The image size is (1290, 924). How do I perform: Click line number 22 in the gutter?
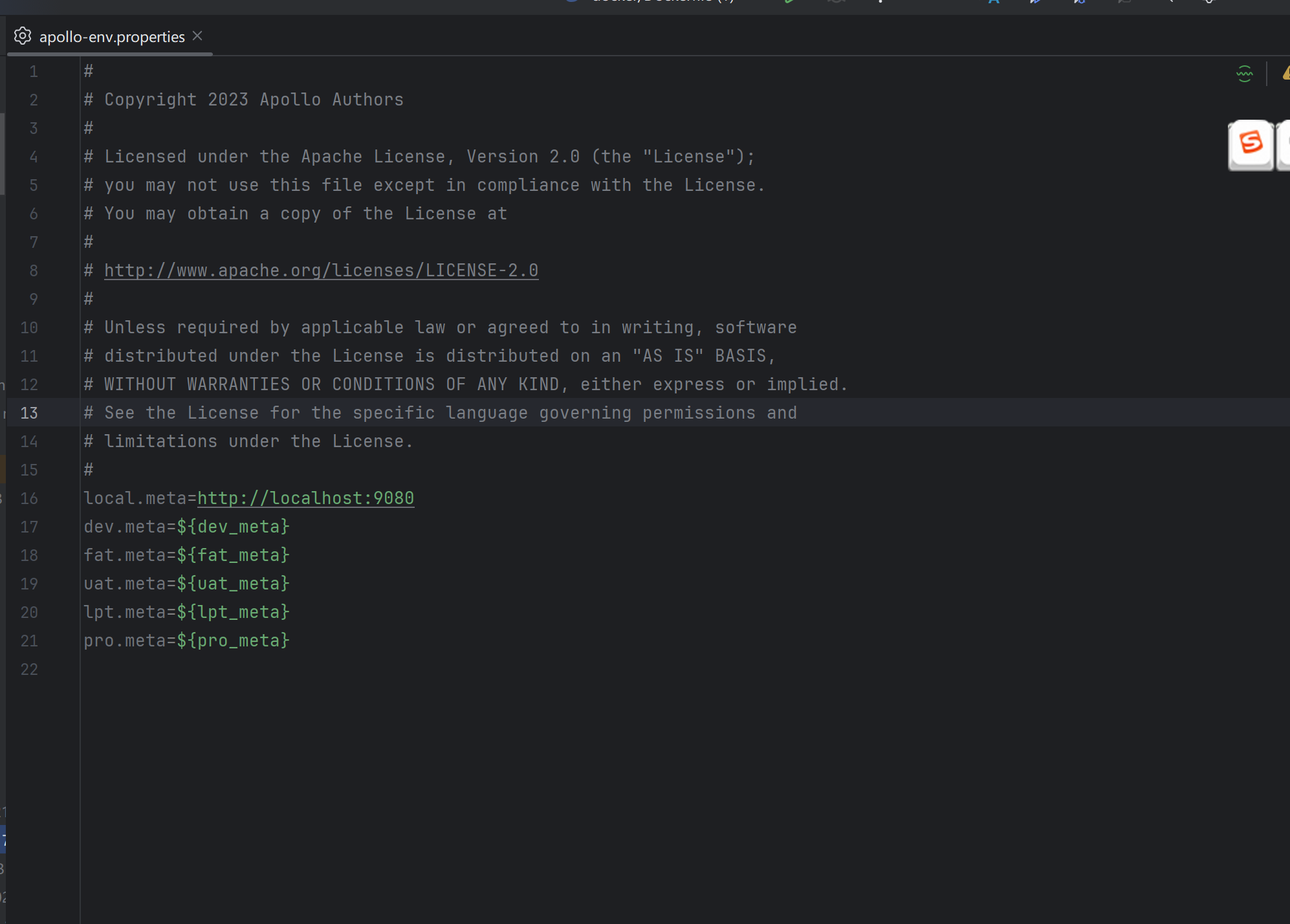[29, 669]
